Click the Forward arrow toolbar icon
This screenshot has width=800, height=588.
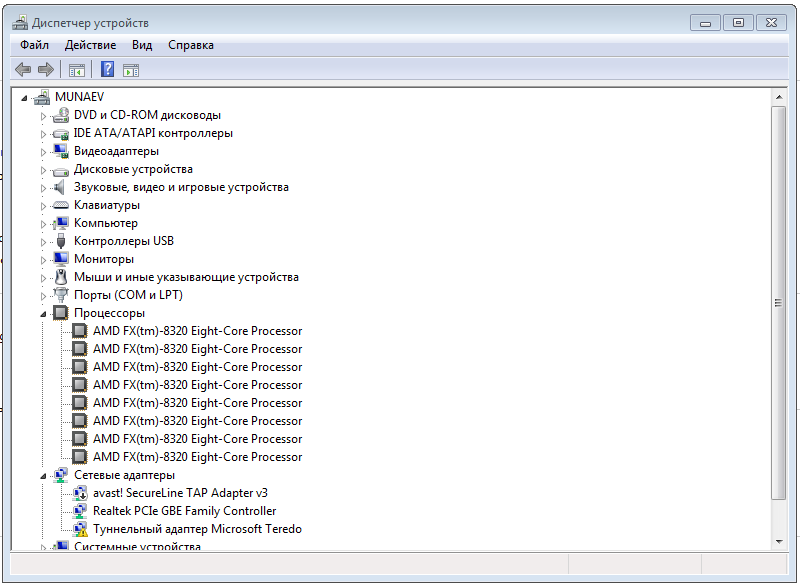pyautogui.click(x=45, y=69)
